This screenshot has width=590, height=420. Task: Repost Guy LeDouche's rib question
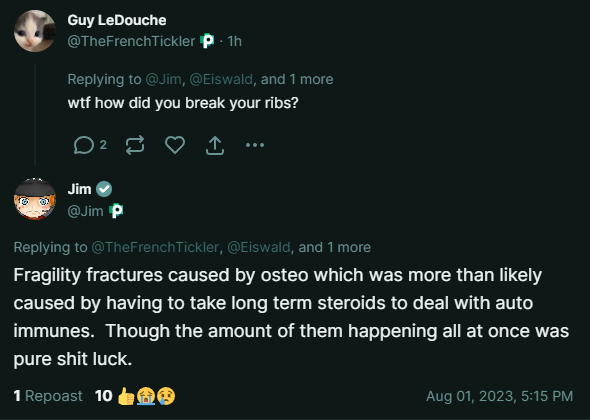(x=135, y=145)
